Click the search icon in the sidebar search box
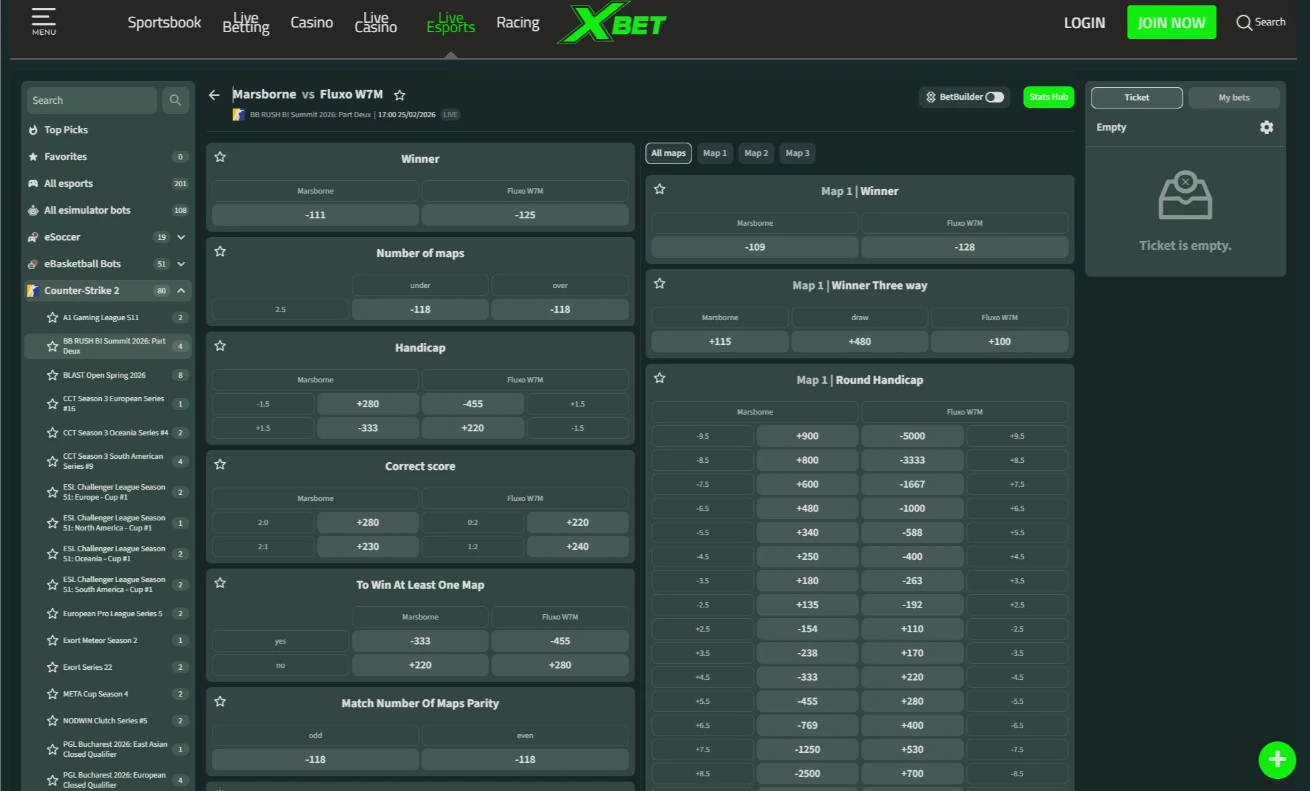Screen dimensions: 1310x791 pos(175,100)
